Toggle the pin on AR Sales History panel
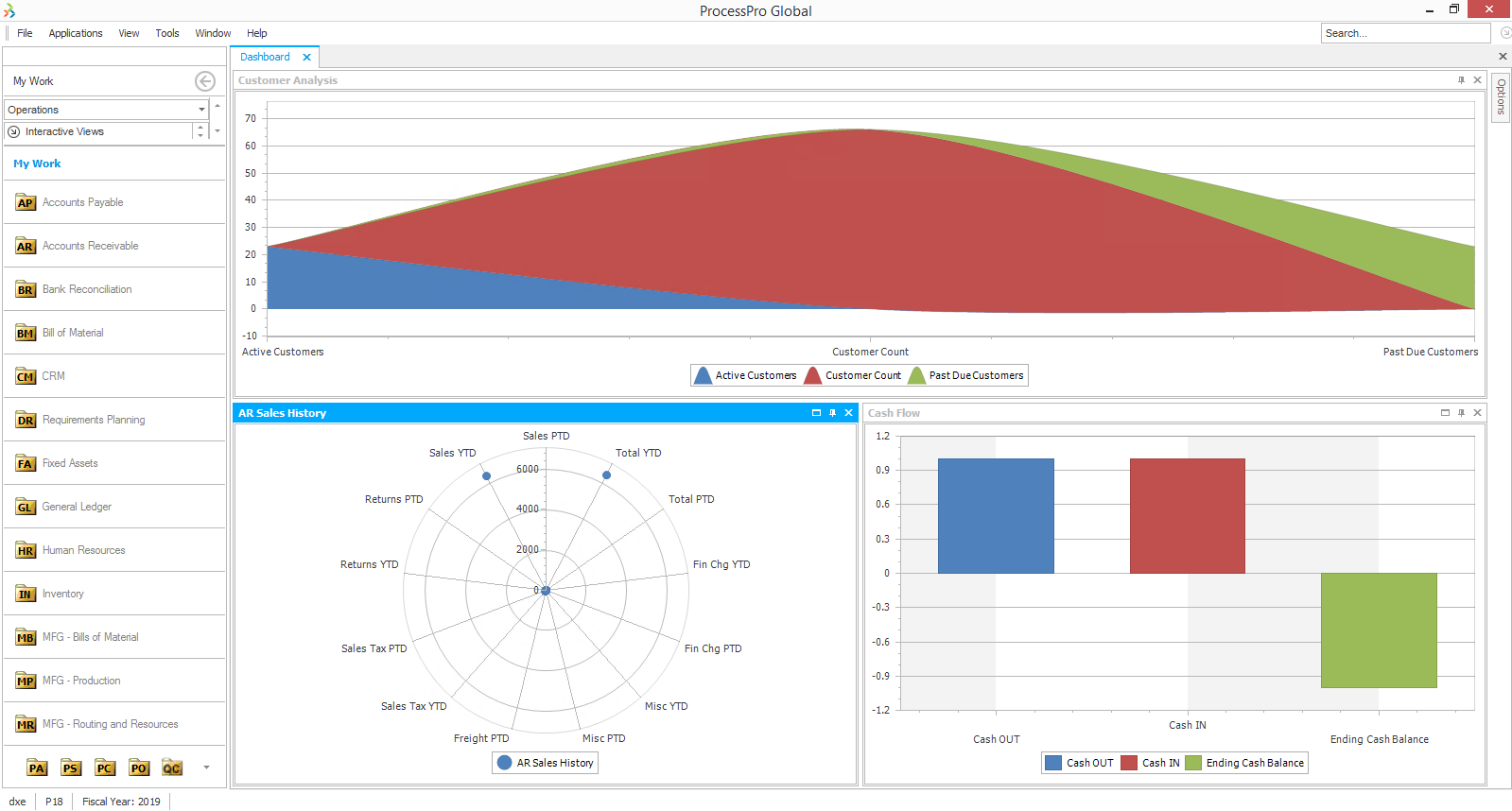This screenshot has width=1512, height=811. click(x=832, y=413)
